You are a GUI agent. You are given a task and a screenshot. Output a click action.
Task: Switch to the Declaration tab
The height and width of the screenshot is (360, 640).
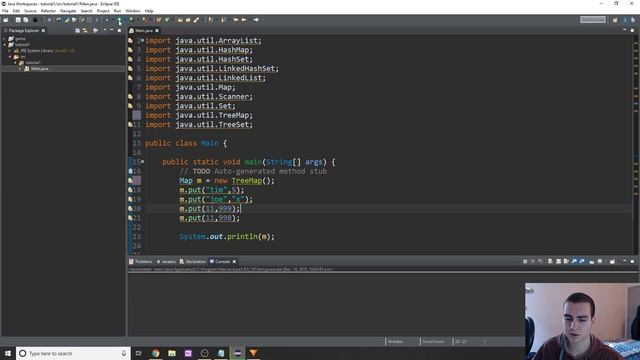click(193, 262)
